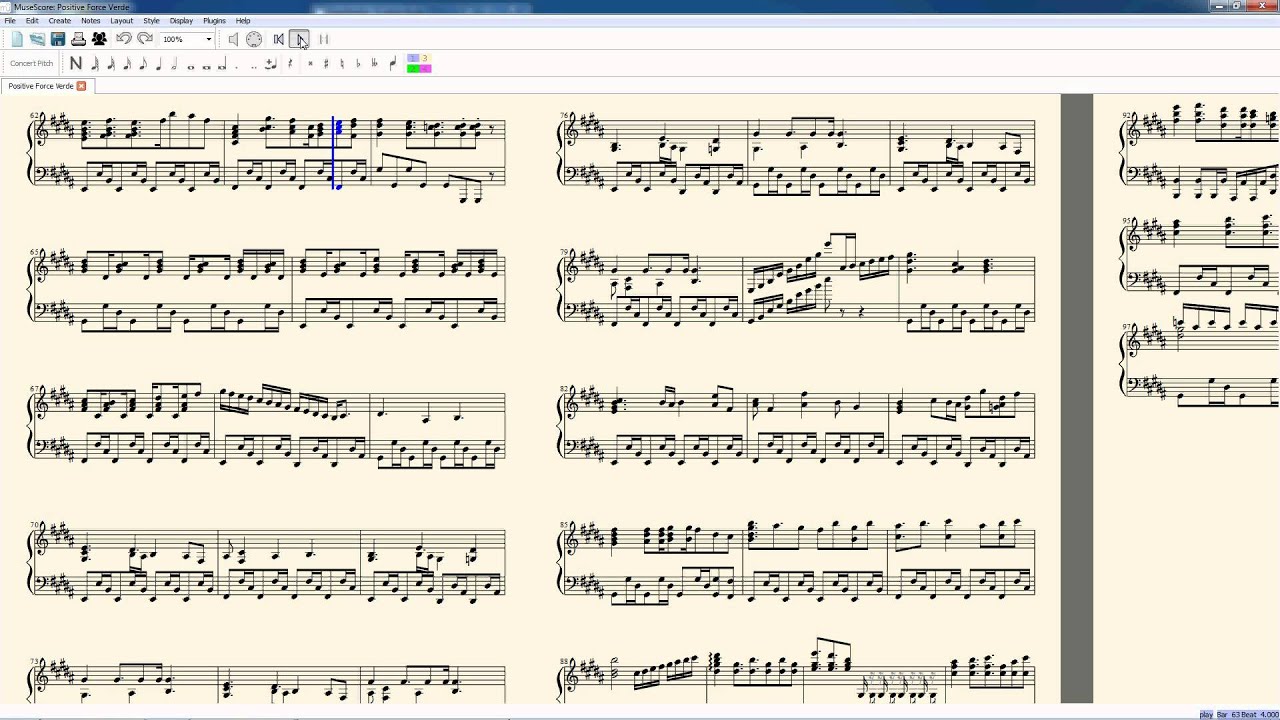Add a double augmentation dot

tap(254, 66)
